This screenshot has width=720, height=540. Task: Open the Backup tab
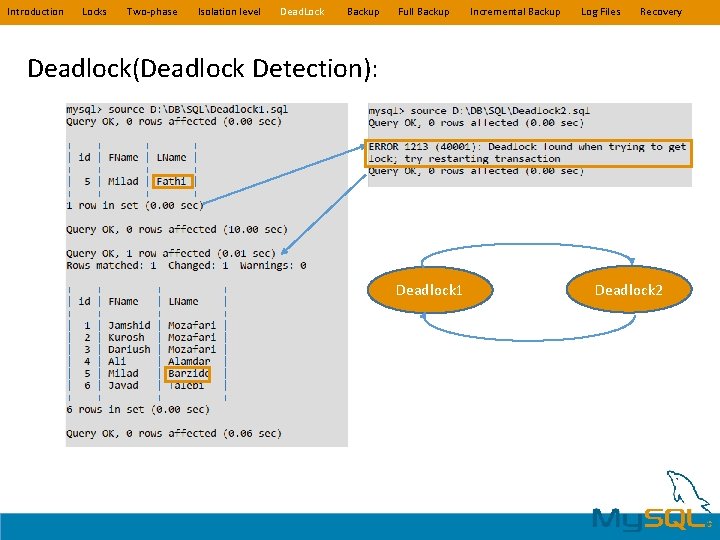(363, 12)
